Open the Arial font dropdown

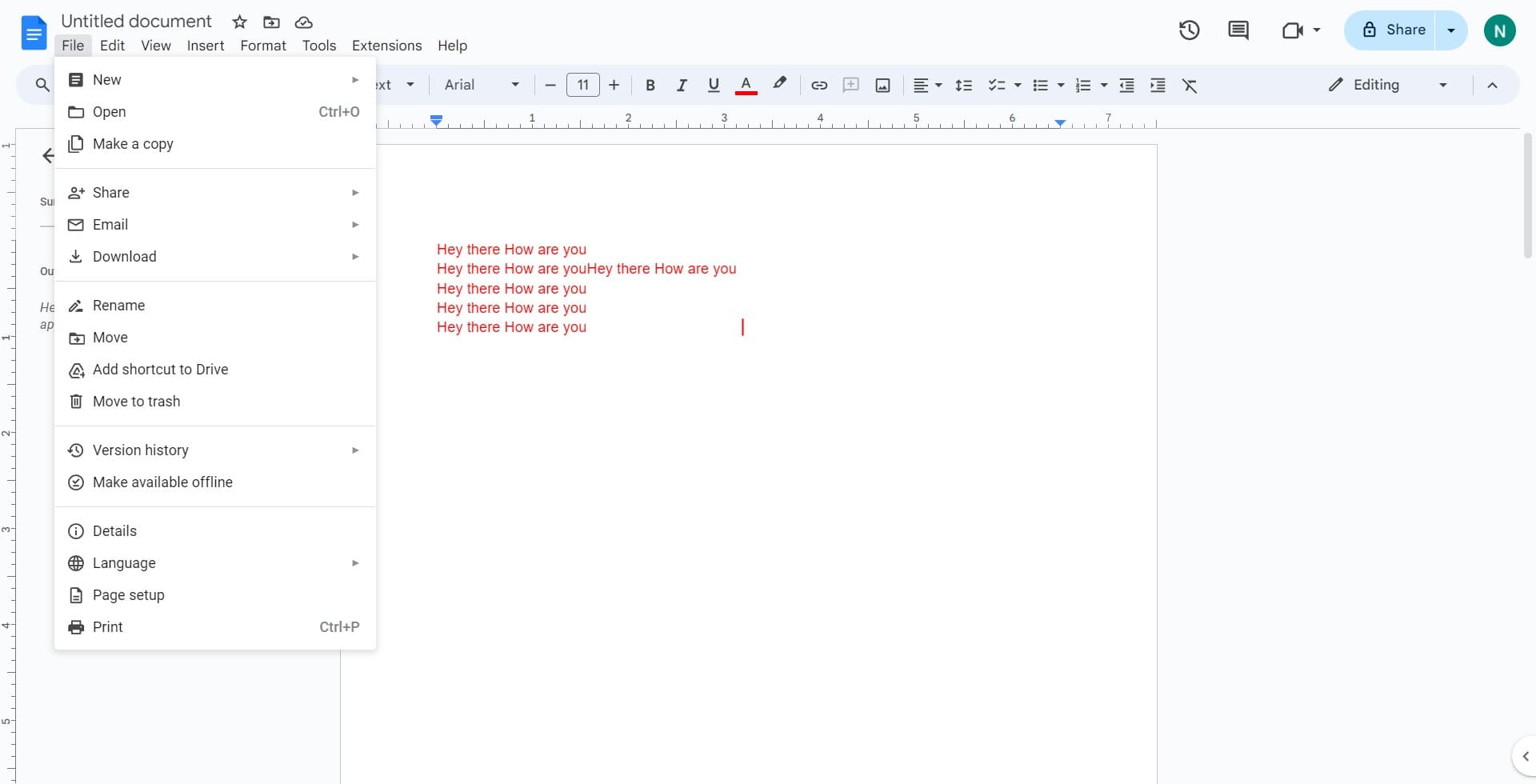[x=480, y=85]
